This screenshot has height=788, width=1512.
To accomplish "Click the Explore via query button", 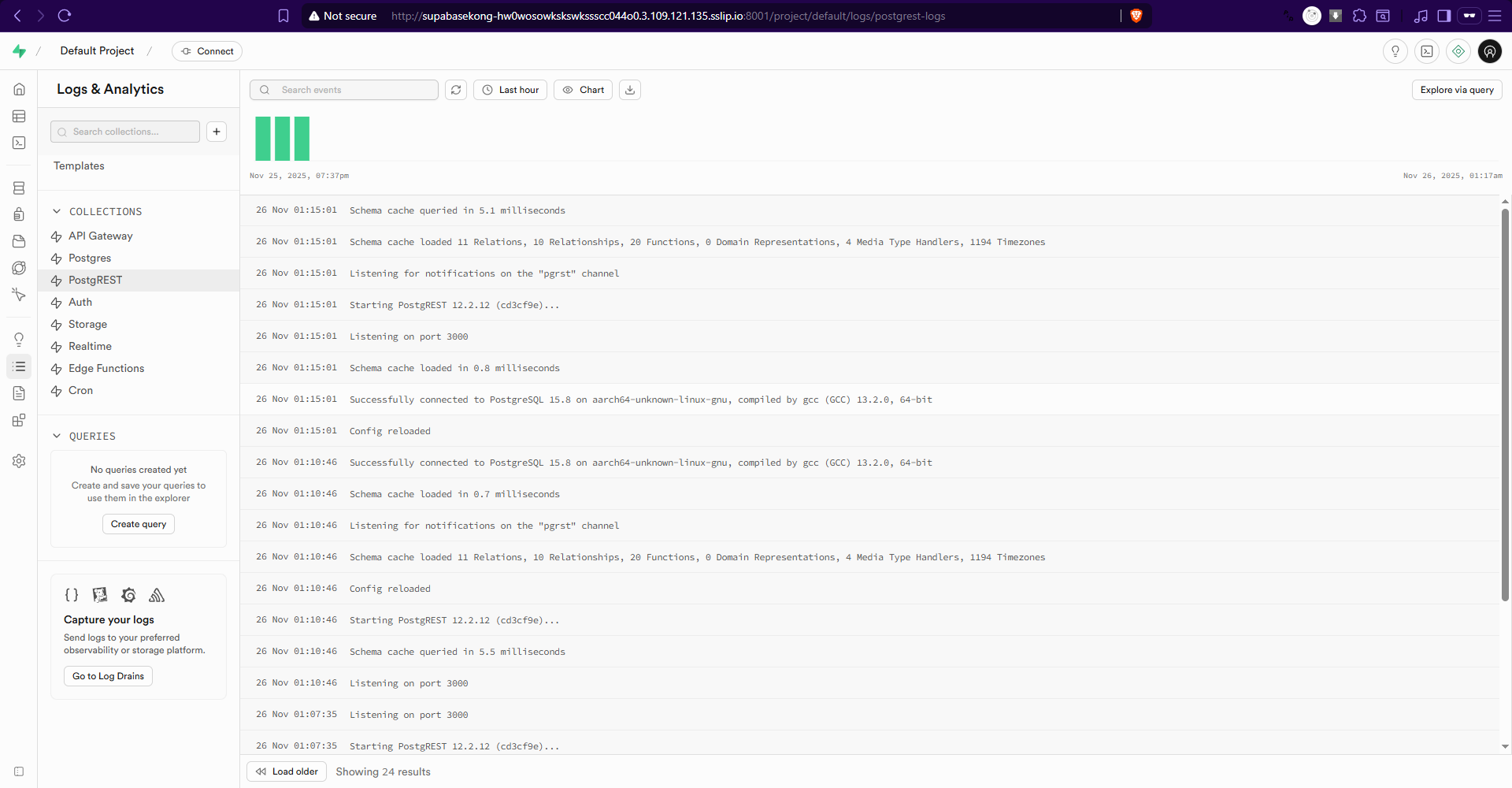I will click(x=1457, y=90).
